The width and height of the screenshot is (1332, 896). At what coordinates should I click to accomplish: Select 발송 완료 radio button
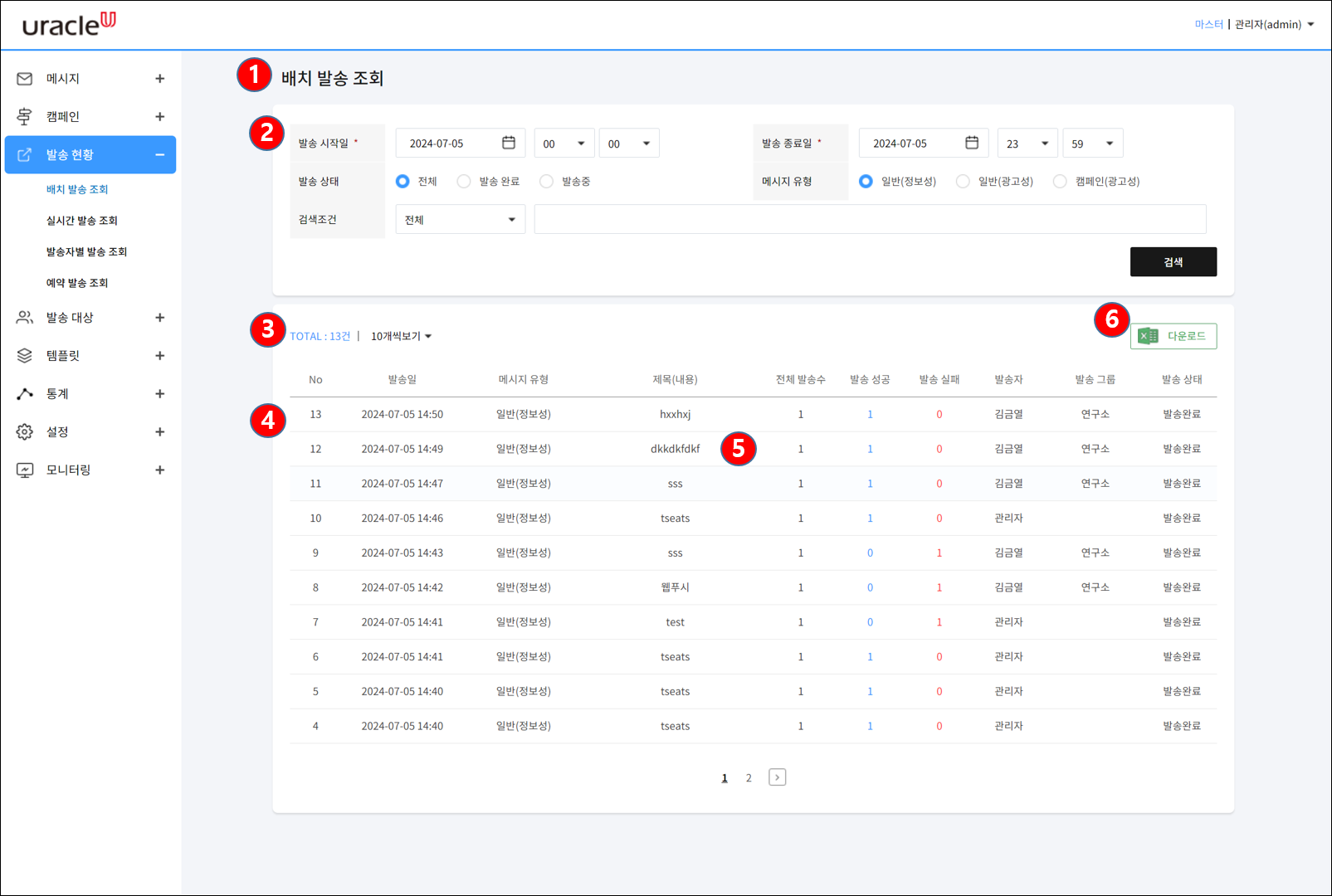(464, 181)
